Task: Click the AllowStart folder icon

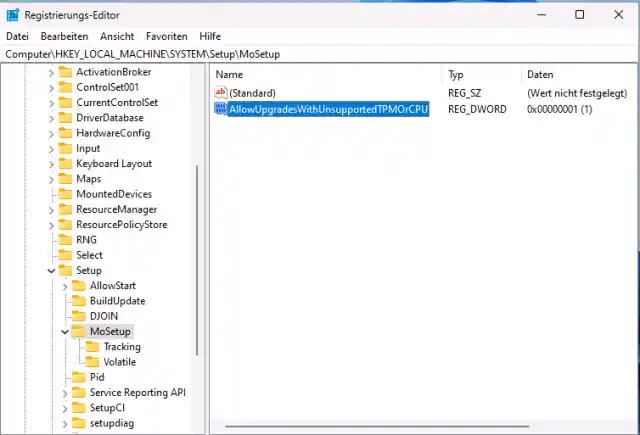Action: pyautogui.click(x=79, y=286)
